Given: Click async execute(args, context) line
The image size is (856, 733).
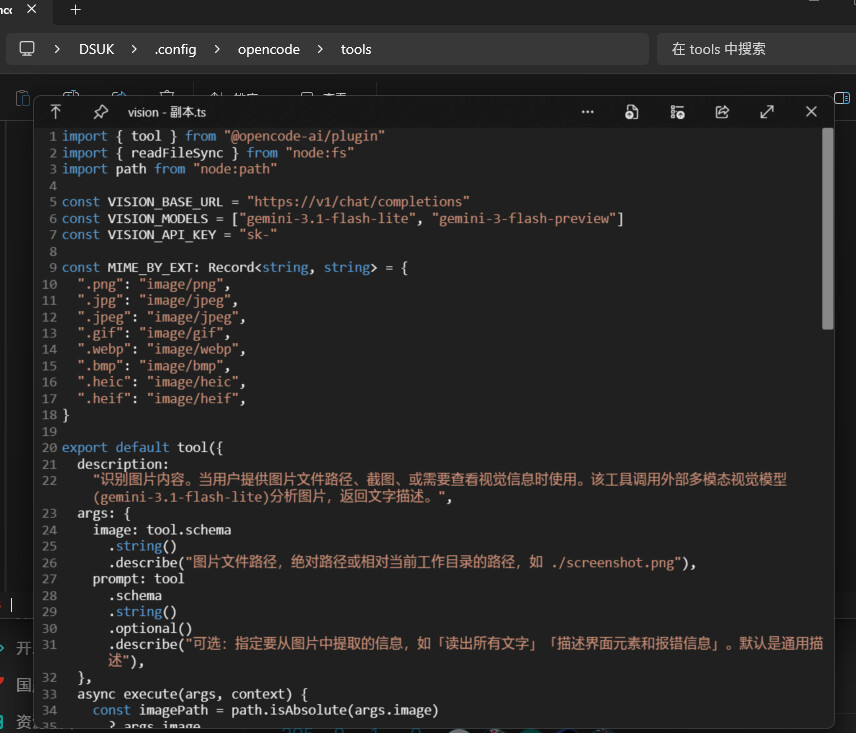Looking at the screenshot, I should coord(192,694).
